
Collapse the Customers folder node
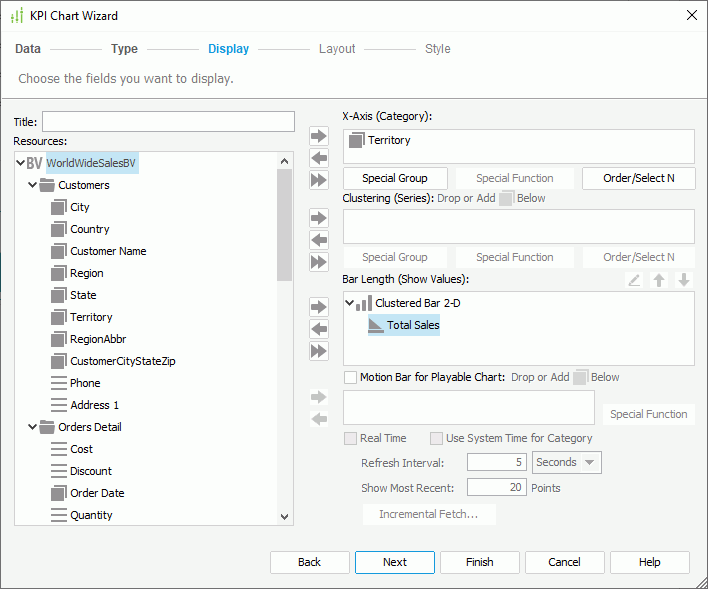pyautogui.click(x=33, y=185)
